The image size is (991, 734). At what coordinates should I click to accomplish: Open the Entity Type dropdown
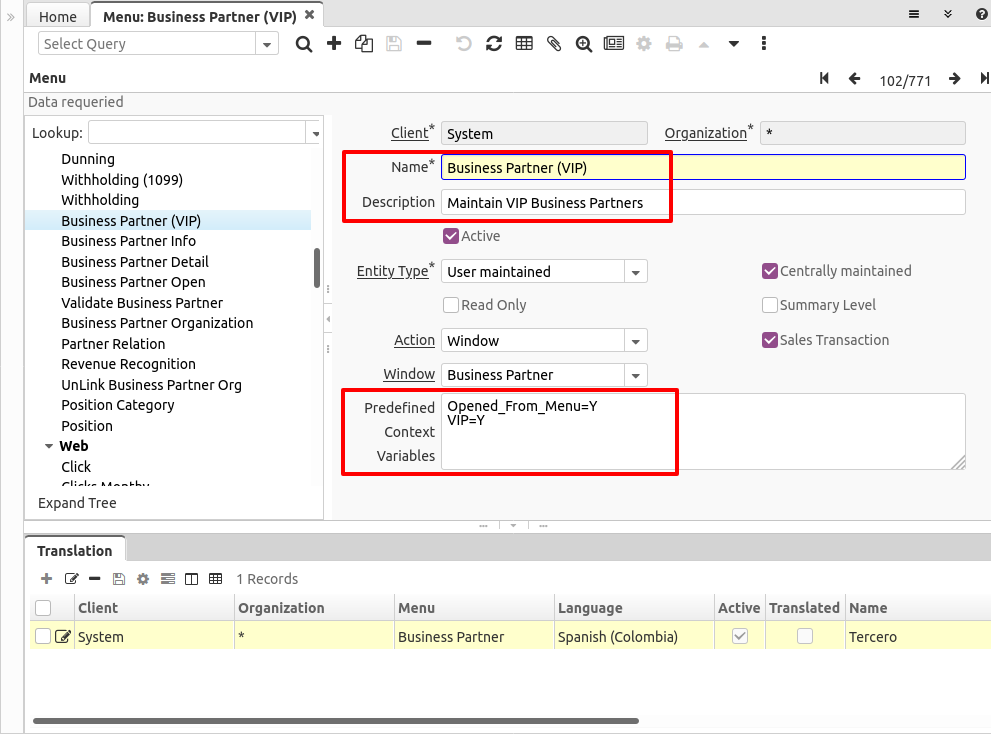636,272
